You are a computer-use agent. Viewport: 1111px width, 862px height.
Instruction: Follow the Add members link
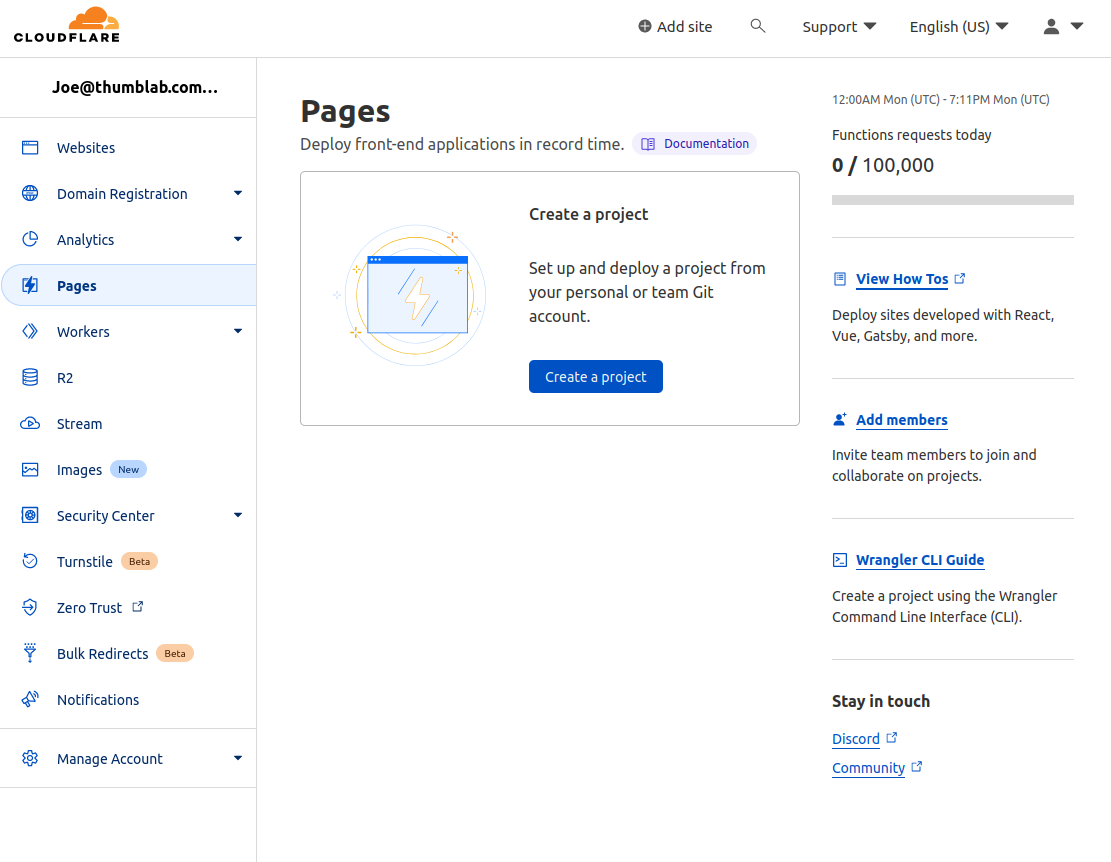901,420
